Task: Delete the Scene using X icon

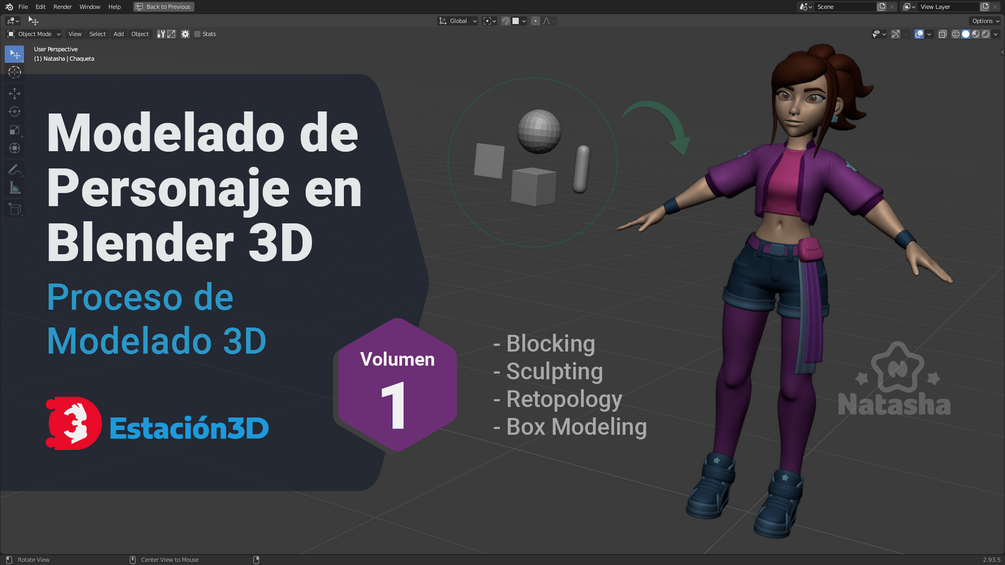Action: coord(892,6)
